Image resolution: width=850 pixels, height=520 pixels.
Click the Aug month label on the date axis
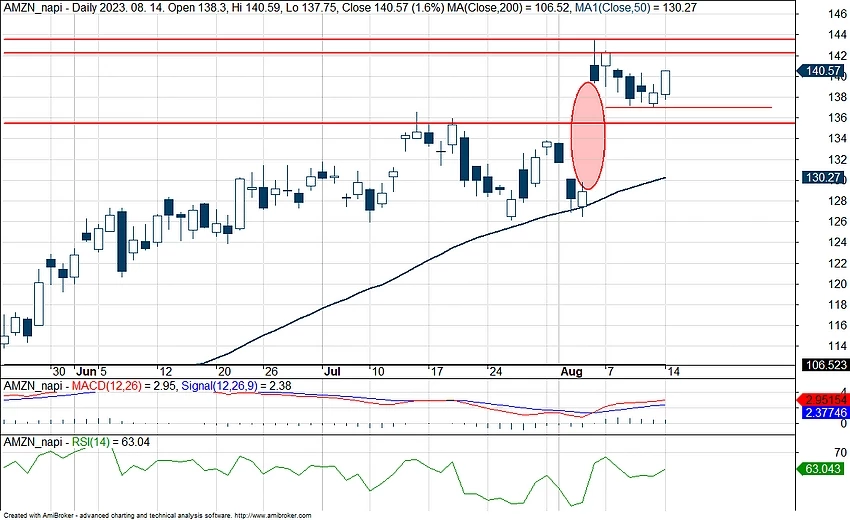point(571,371)
